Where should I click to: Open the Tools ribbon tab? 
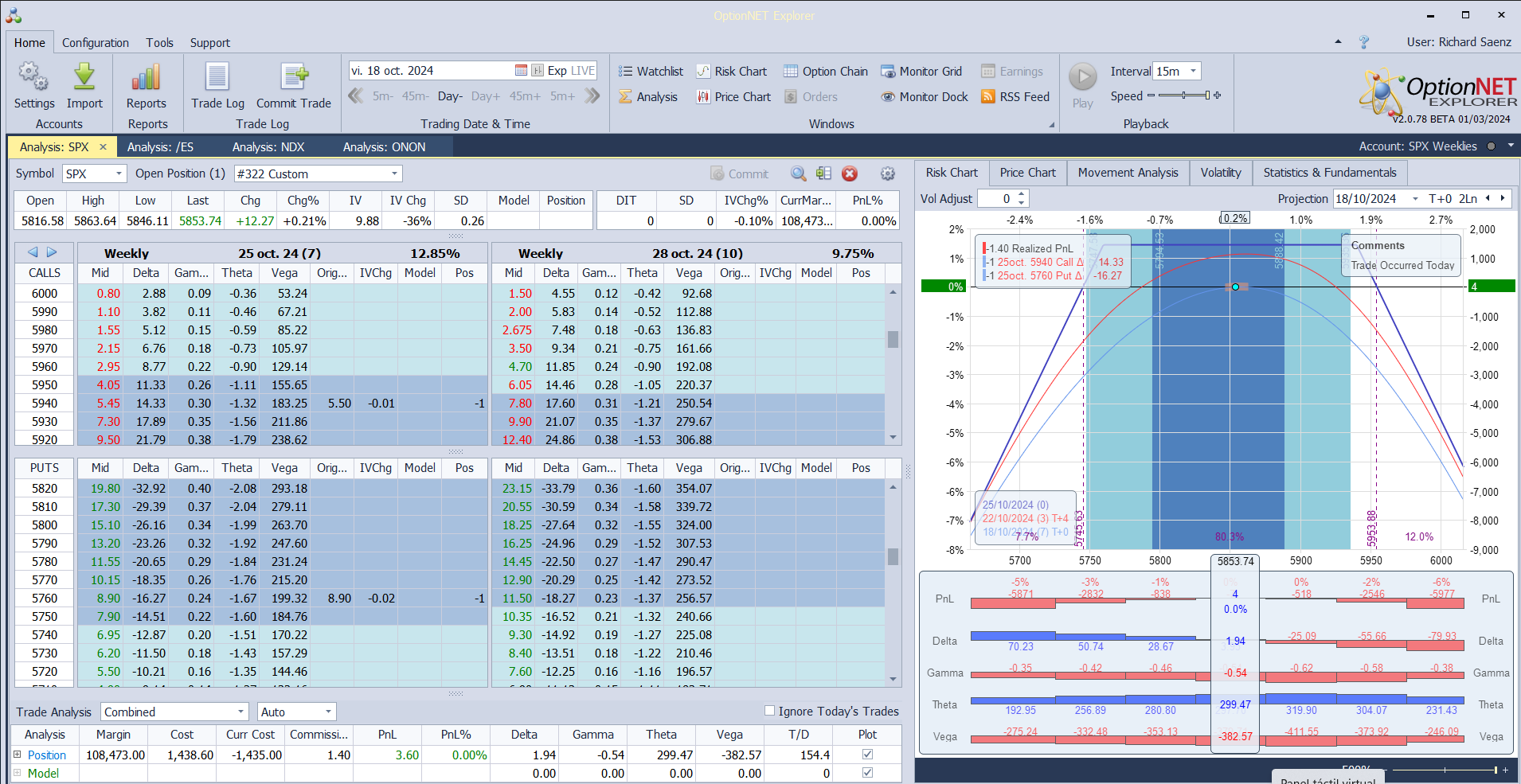coord(159,43)
